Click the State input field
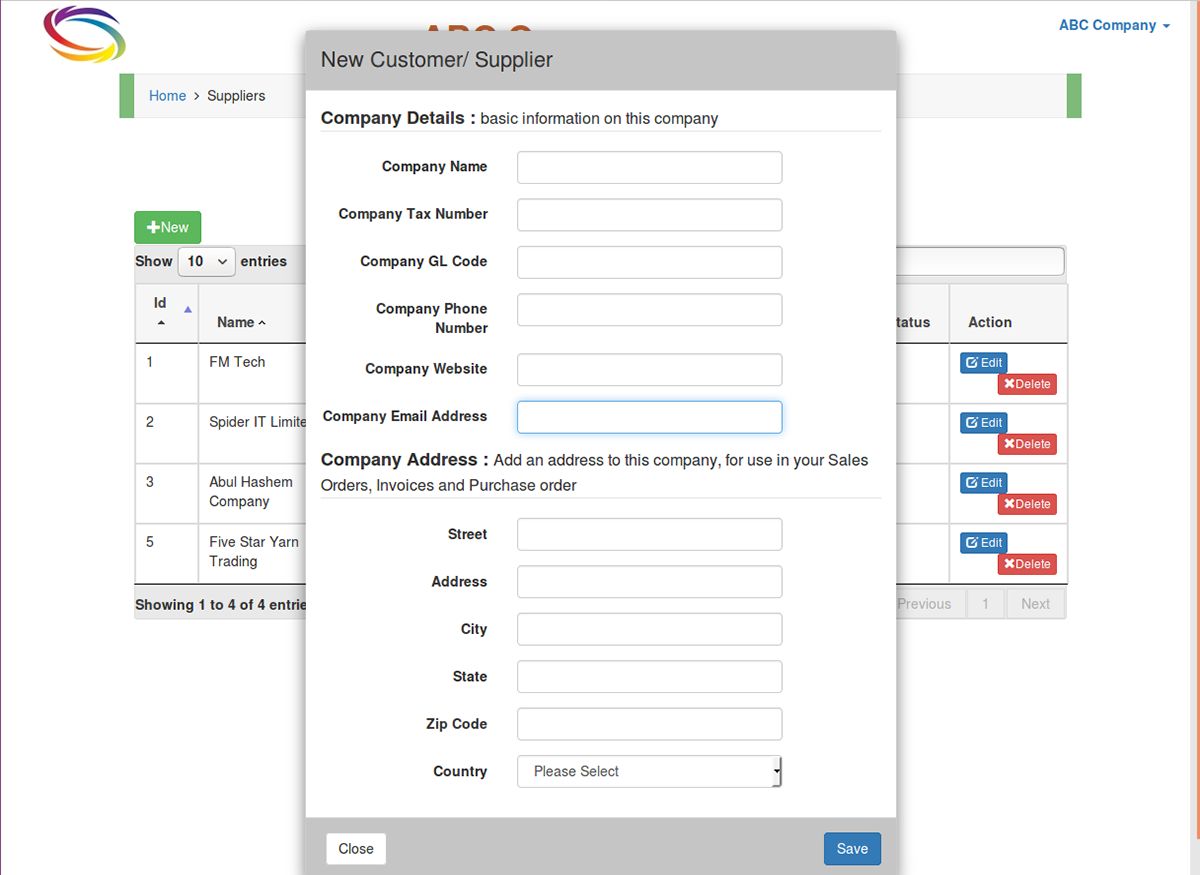 point(649,677)
